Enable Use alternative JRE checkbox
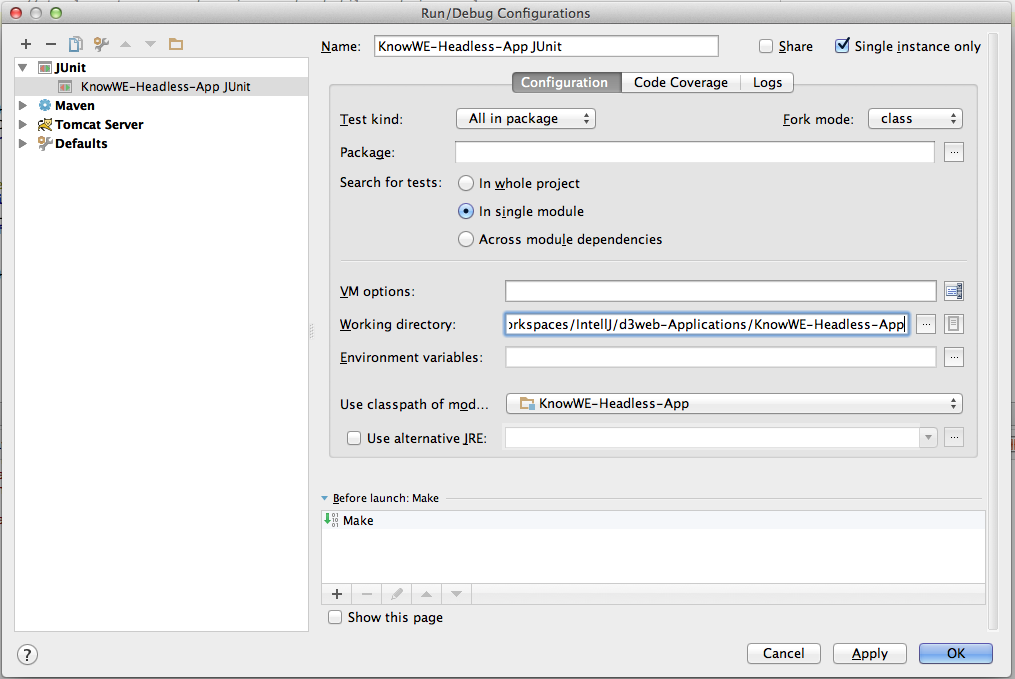Screen dimensions: 1015x679 point(353,438)
